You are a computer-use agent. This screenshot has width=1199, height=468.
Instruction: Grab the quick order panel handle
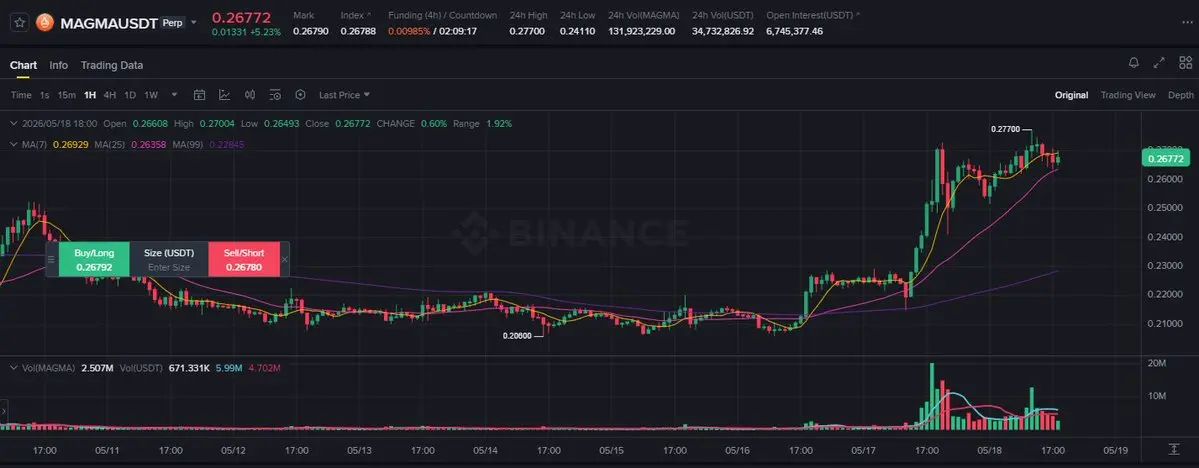pos(52,259)
